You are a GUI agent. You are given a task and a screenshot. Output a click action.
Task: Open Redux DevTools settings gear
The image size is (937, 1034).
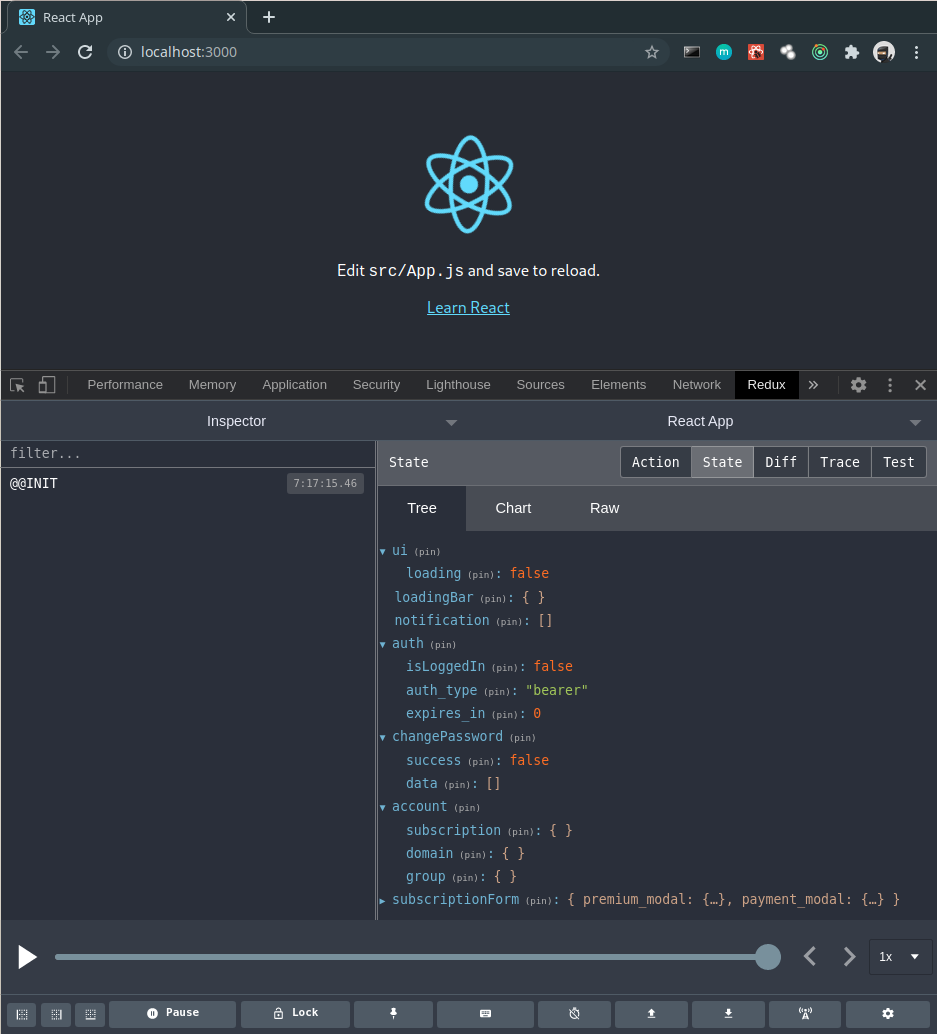(888, 1014)
